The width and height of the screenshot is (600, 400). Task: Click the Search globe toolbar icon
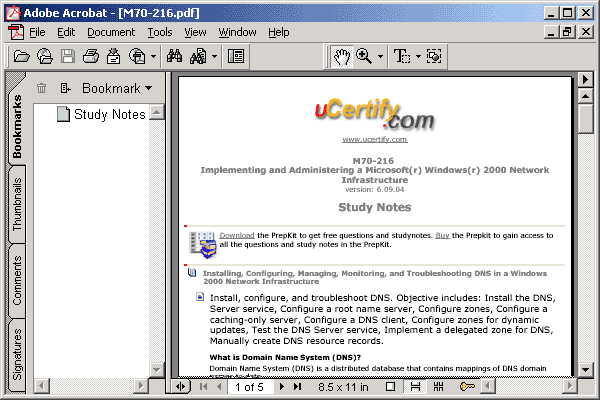tap(137, 57)
